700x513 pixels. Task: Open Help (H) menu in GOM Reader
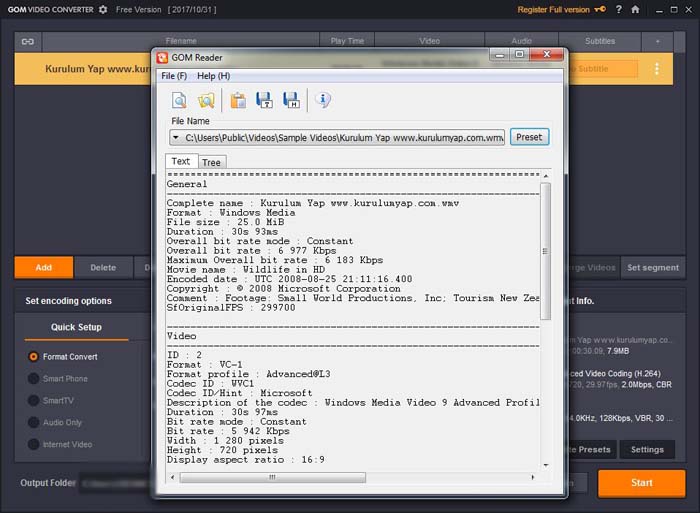click(213, 76)
